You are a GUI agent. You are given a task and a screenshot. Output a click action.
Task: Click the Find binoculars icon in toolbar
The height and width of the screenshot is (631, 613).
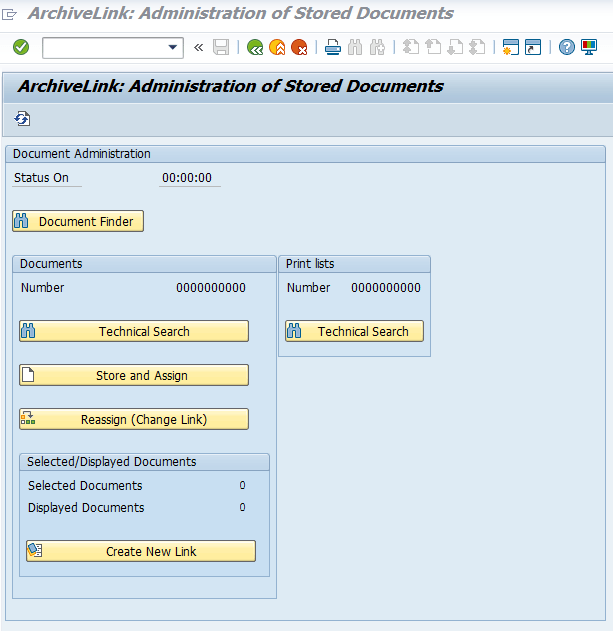coord(355,47)
